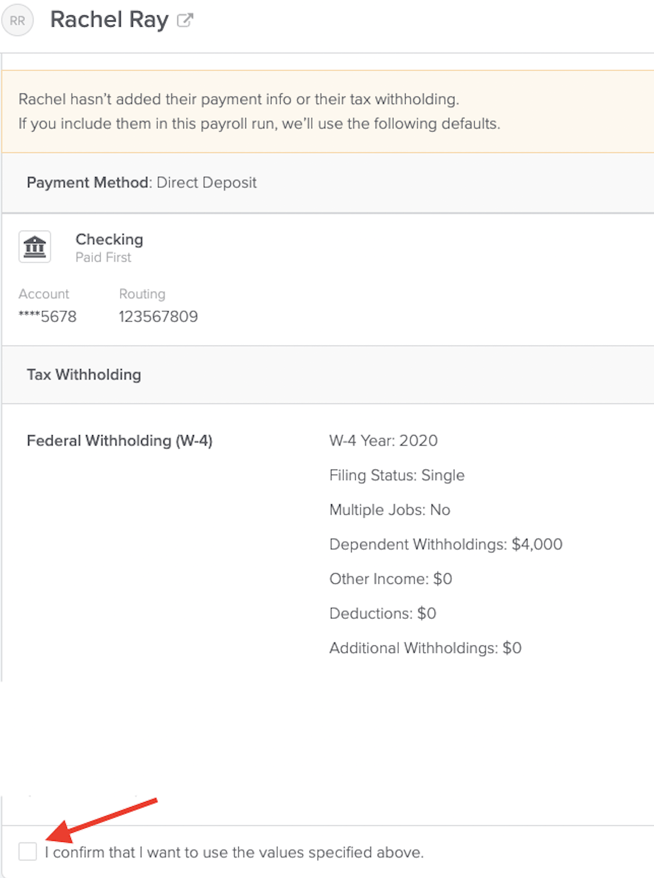Click the RR avatar circle
The height and width of the screenshot is (878, 654).
point(17,20)
